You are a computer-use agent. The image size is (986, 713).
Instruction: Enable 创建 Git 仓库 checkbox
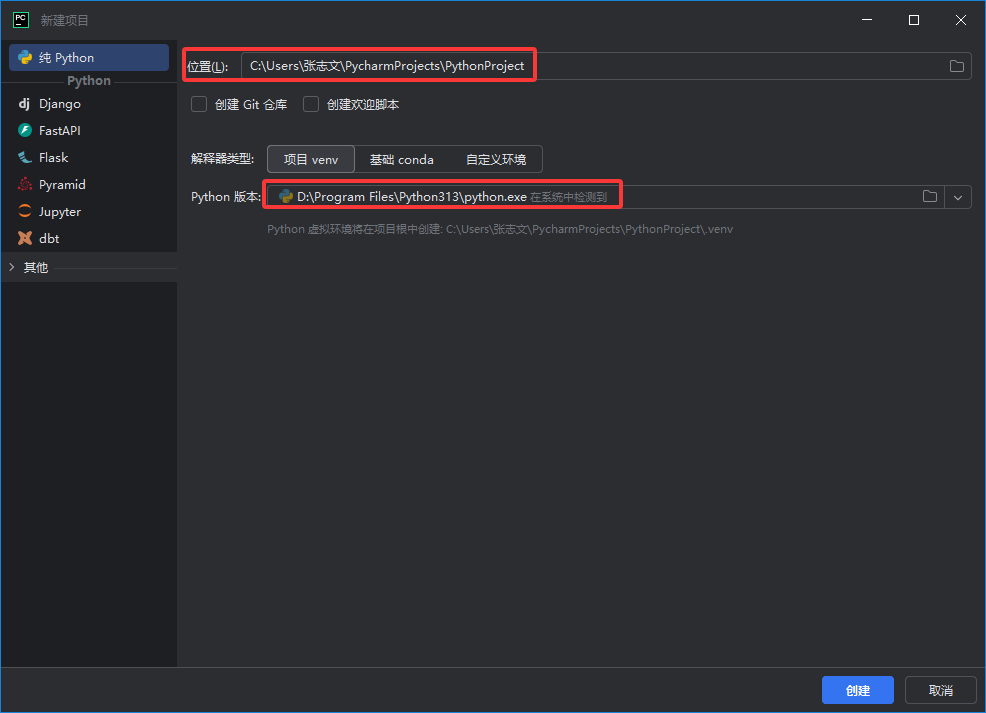point(199,104)
